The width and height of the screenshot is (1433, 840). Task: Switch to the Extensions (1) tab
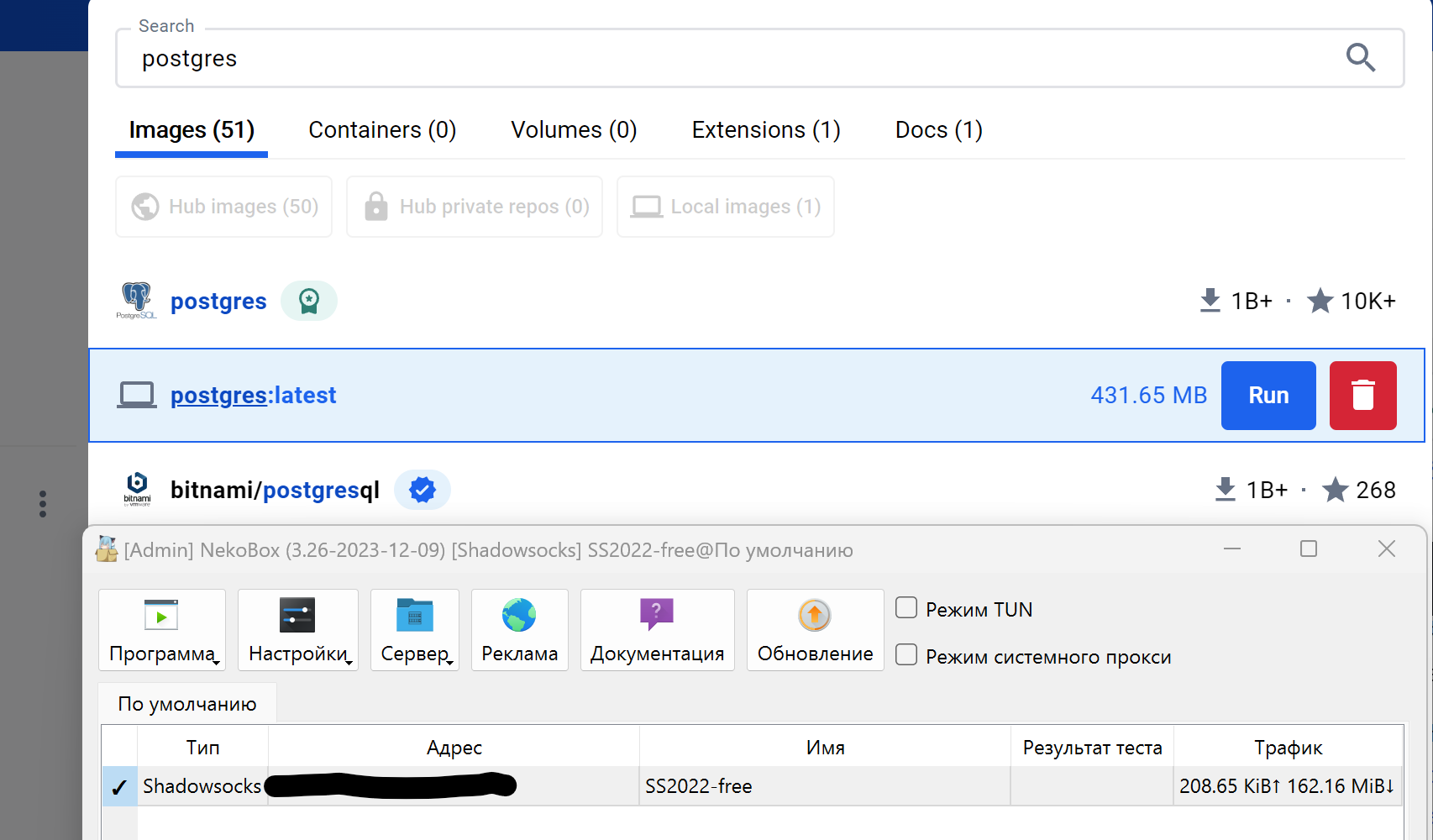tap(766, 130)
